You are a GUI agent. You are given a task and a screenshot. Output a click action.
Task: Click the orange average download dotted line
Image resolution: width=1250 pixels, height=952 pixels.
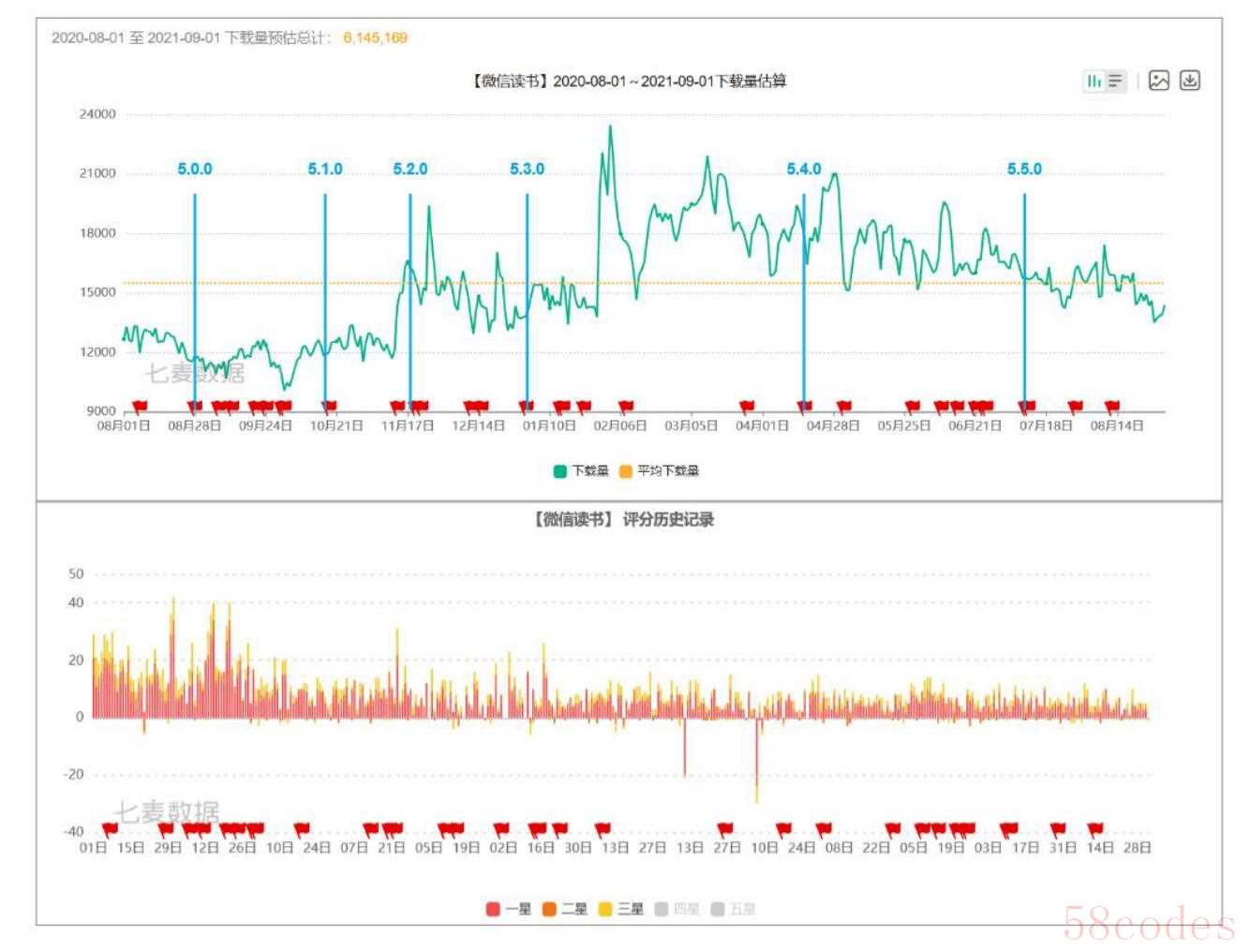656,283
